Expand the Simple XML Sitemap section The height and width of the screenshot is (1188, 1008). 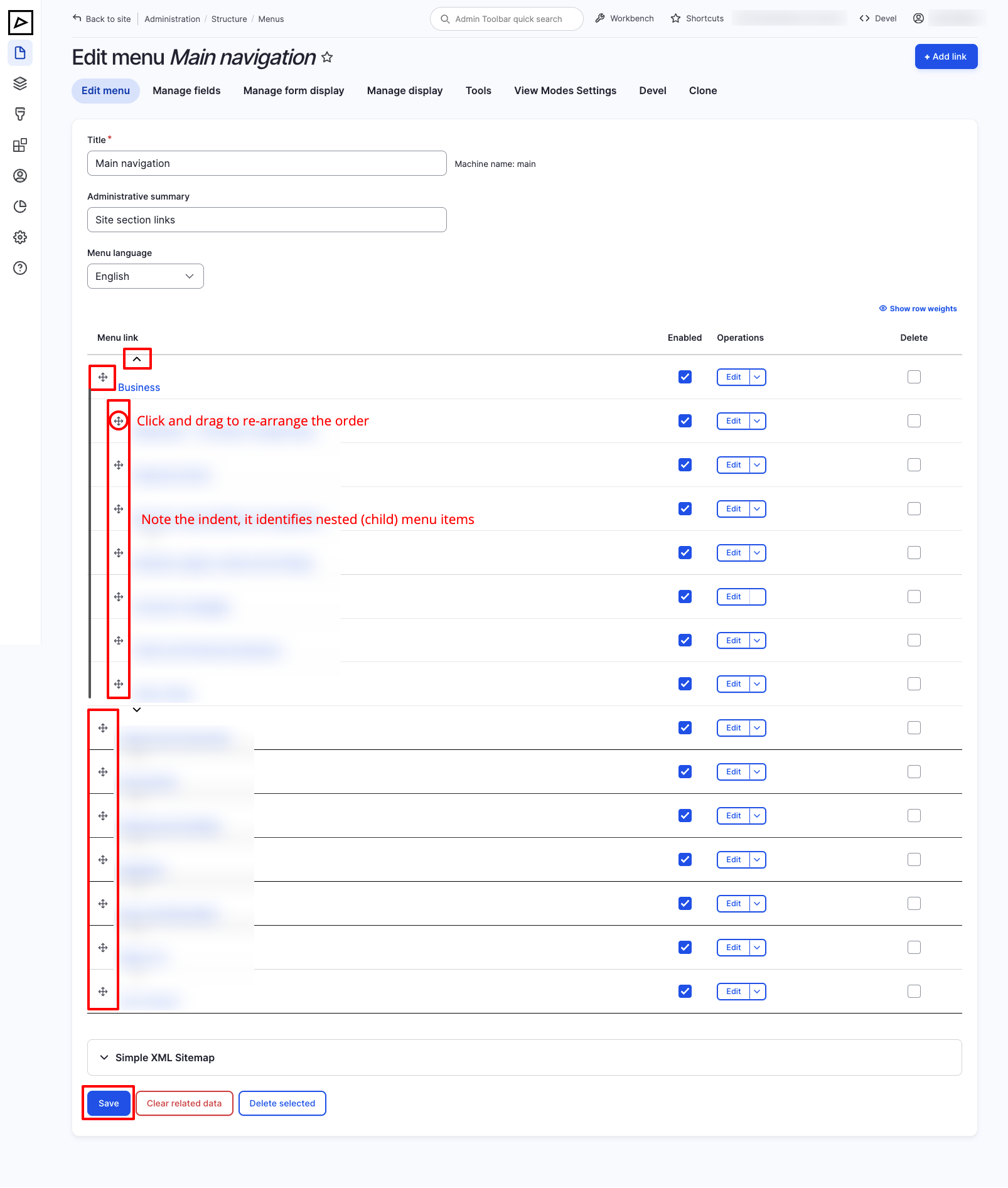(164, 1057)
